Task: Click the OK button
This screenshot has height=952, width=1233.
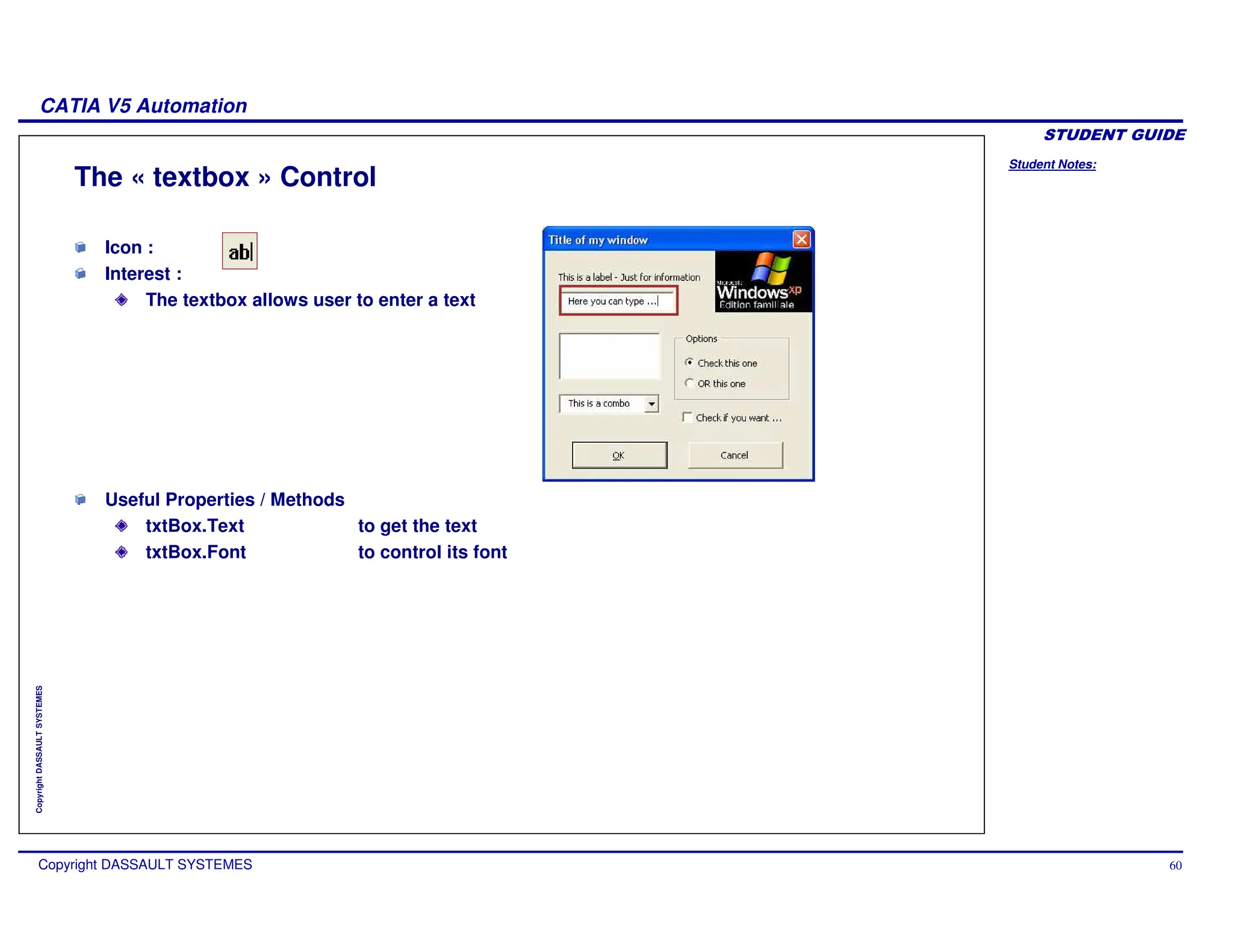Action: point(620,455)
